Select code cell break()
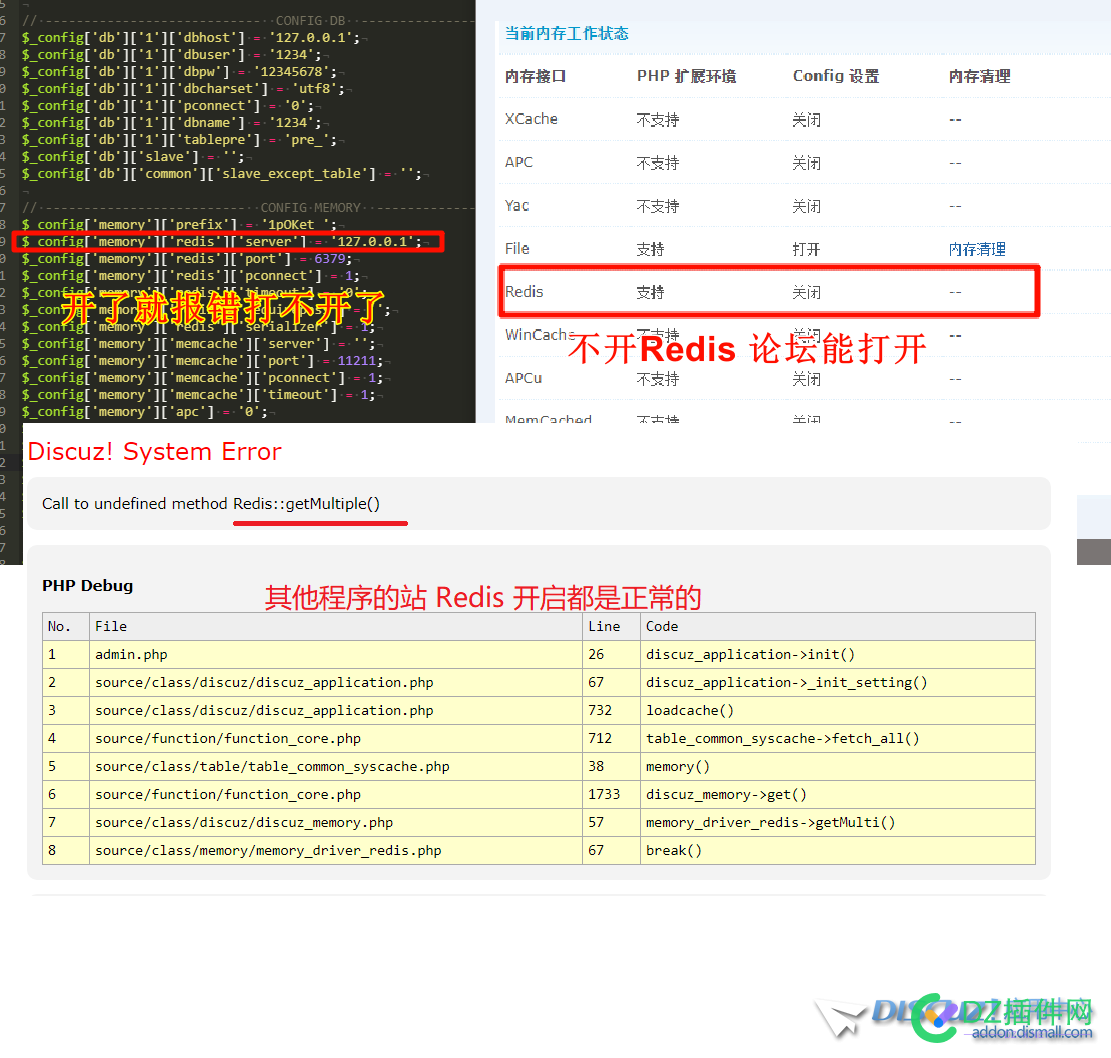Viewport: 1111px width, 1058px height. [x=673, y=850]
